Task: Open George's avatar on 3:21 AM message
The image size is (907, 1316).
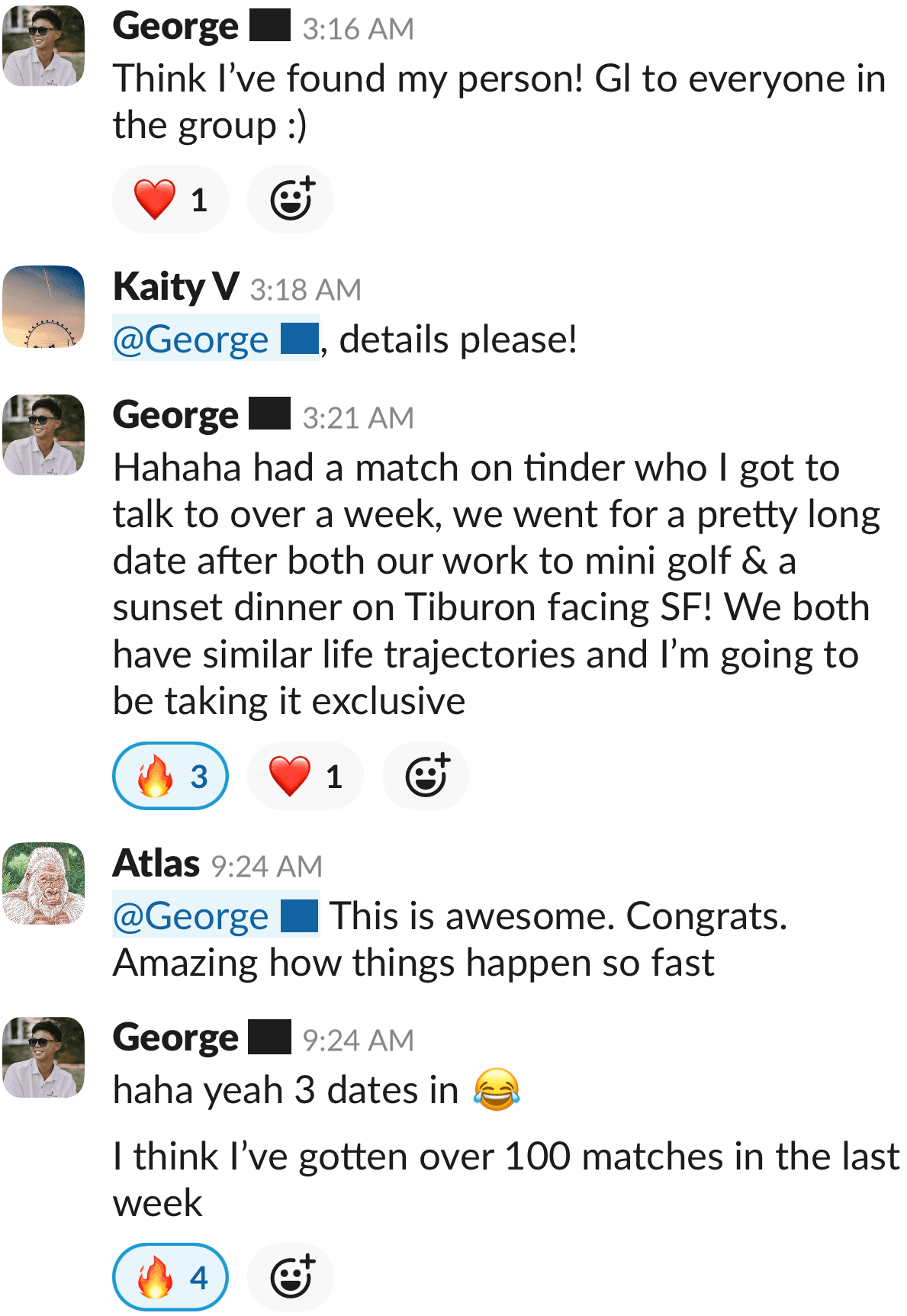Action: 43,435
